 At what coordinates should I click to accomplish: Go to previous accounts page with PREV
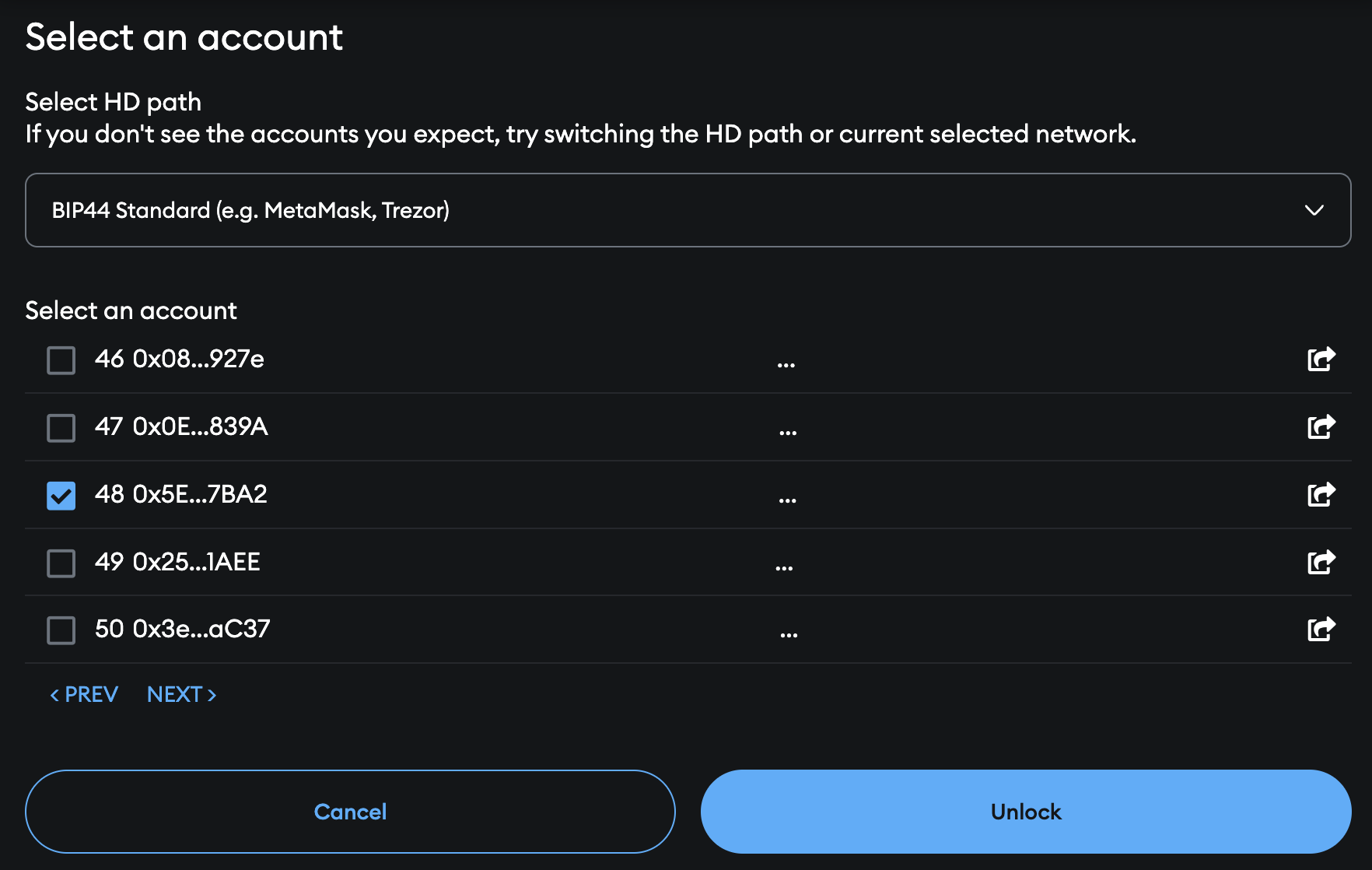pos(84,694)
